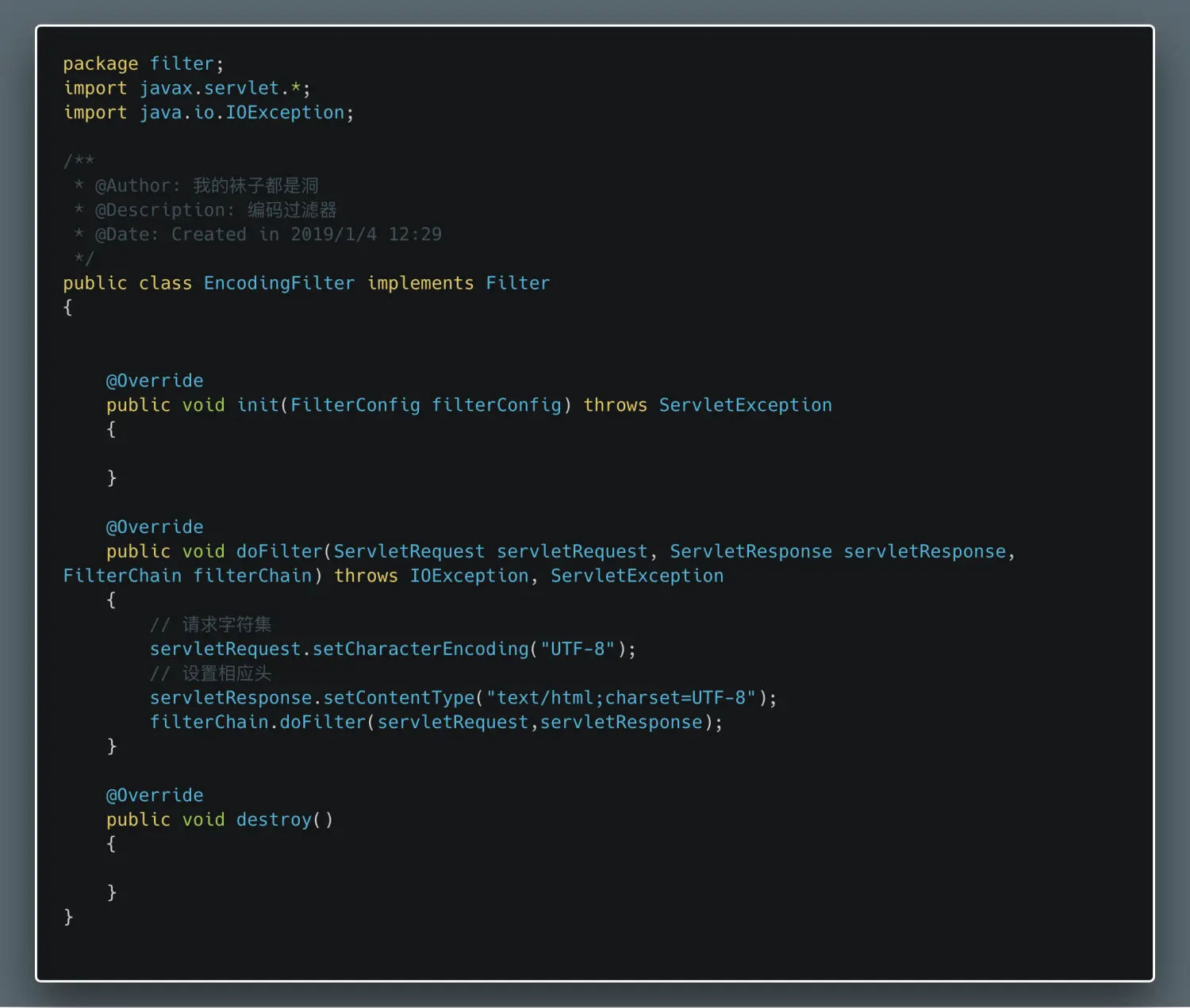Click 'FilterChain filterChain)' parameter text
The width and height of the screenshot is (1190, 1008).
click(x=193, y=576)
